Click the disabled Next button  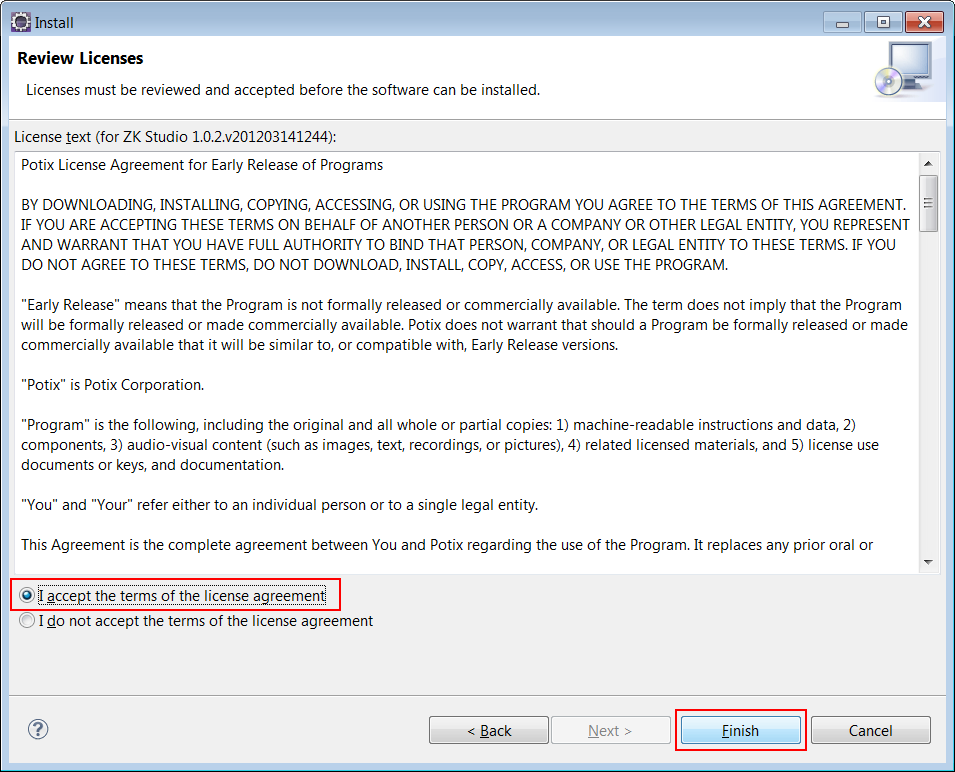(610, 730)
